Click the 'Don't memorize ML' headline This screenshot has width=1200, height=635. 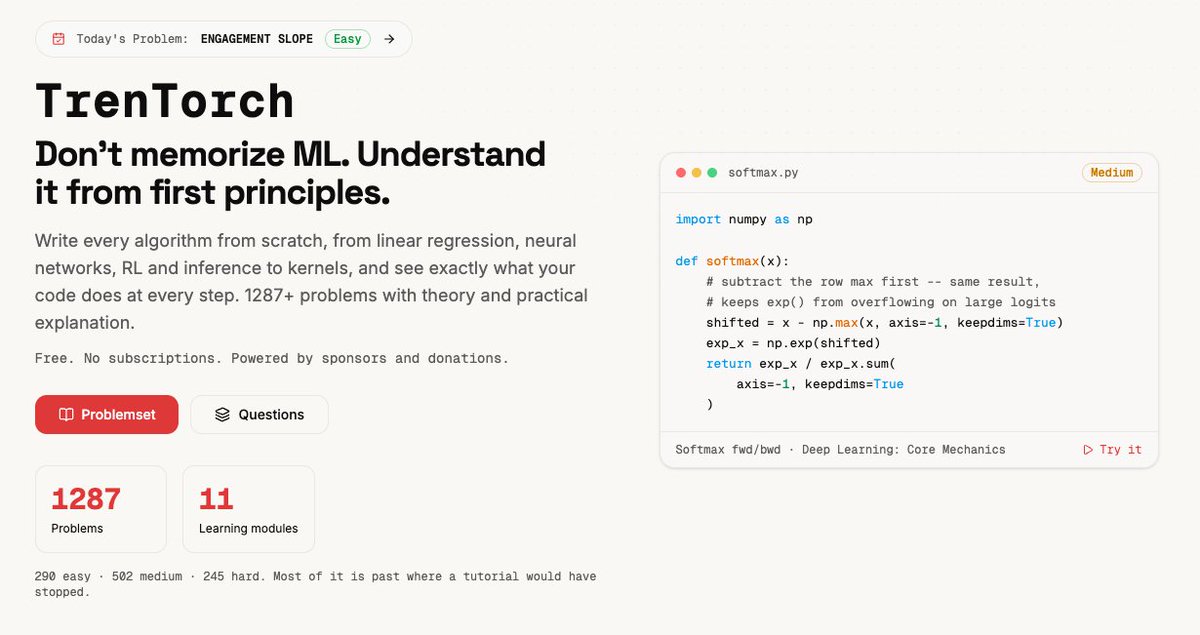pos(290,173)
